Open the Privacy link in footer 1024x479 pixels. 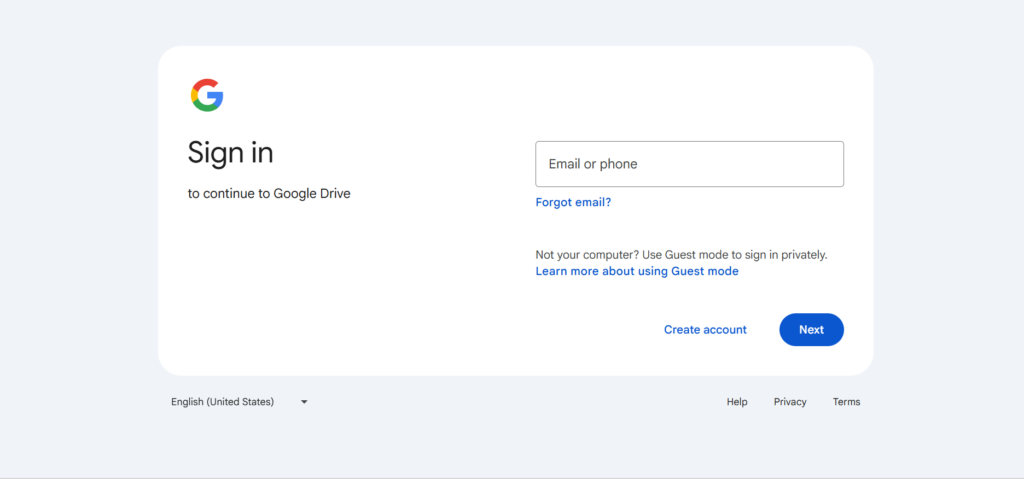pyautogui.click(x=790, y=402)
